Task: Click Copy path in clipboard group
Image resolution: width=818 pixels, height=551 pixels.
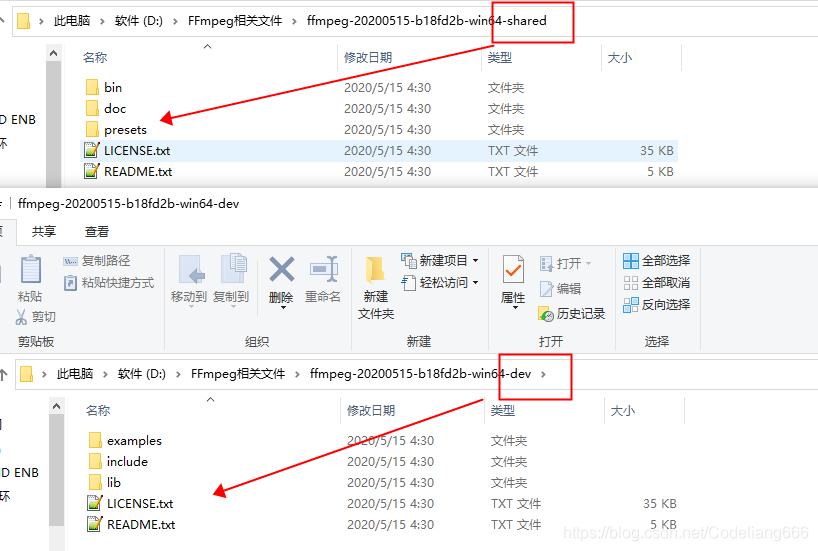Action: [x=97, y=260]
